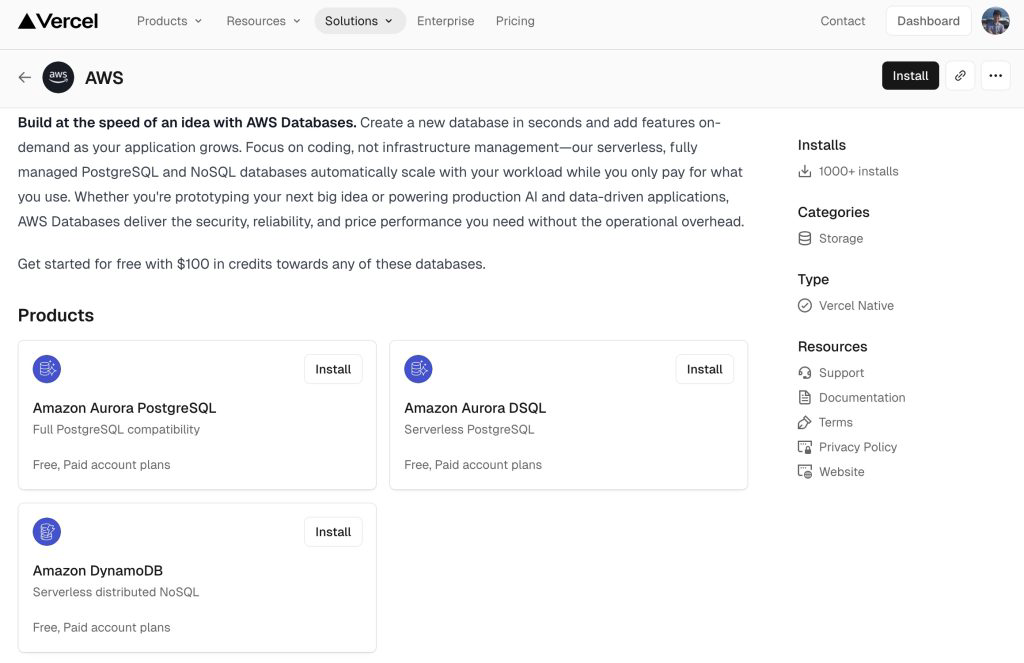Expand the Resources dropdown in navigation

(263, 21)
